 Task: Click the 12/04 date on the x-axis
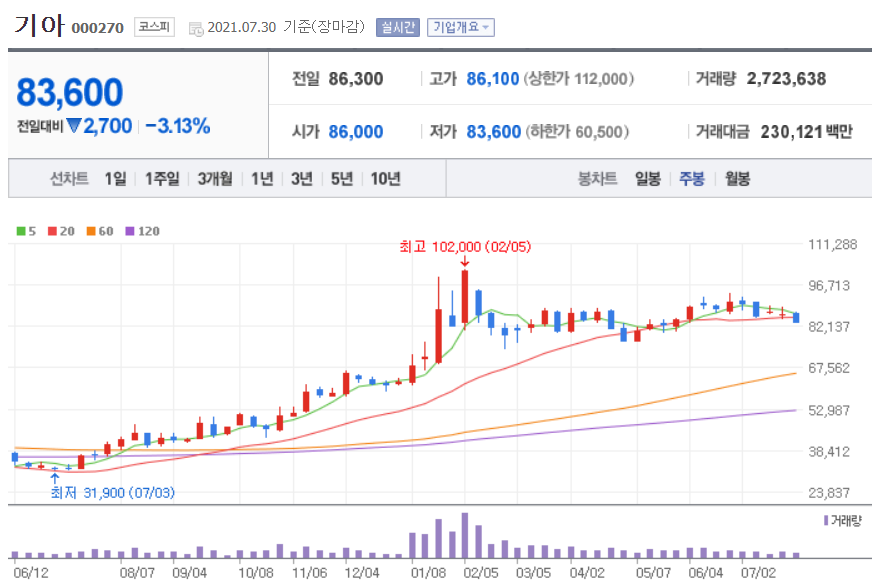(361, 573)
